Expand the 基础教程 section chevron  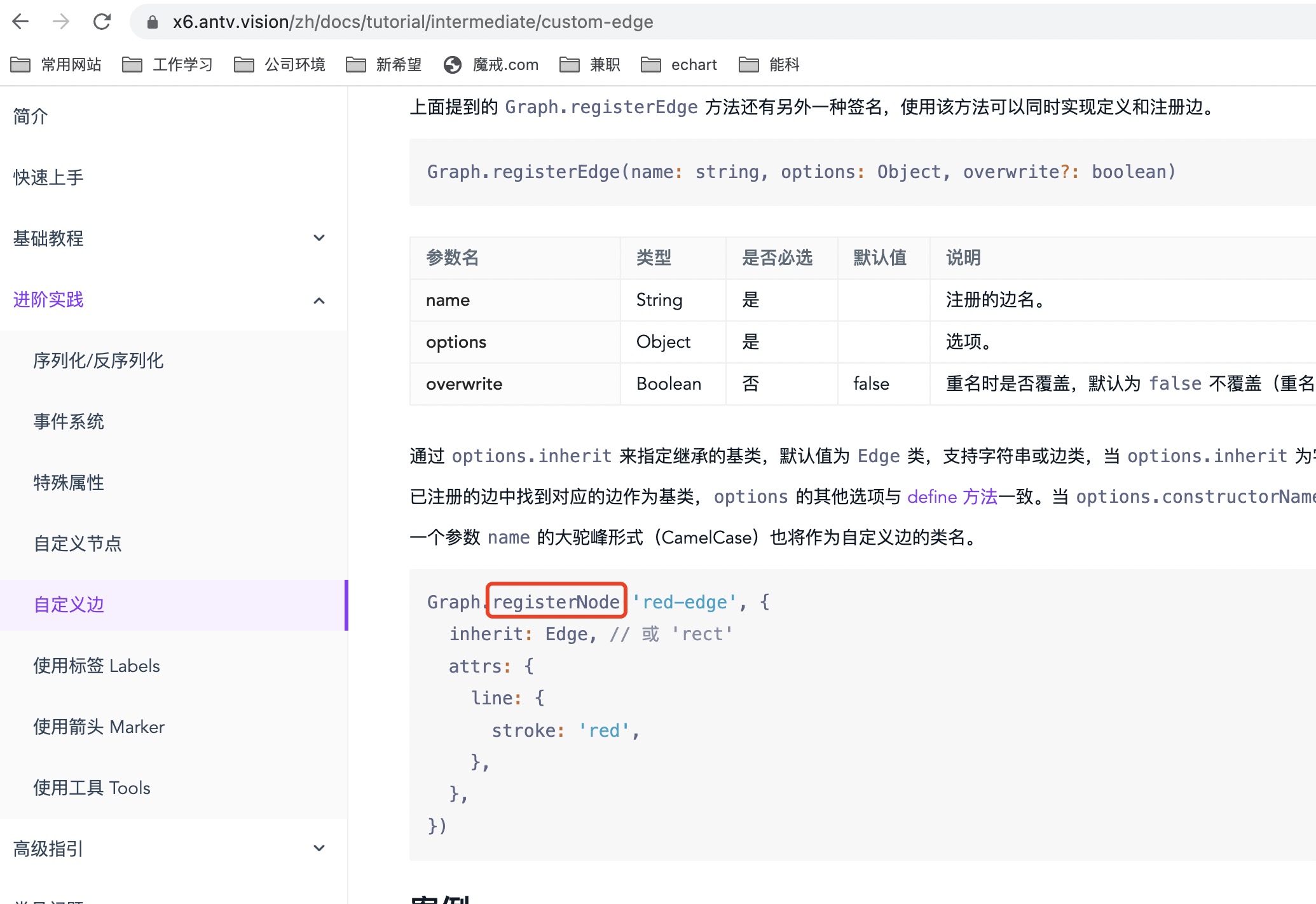pos(319,238)
